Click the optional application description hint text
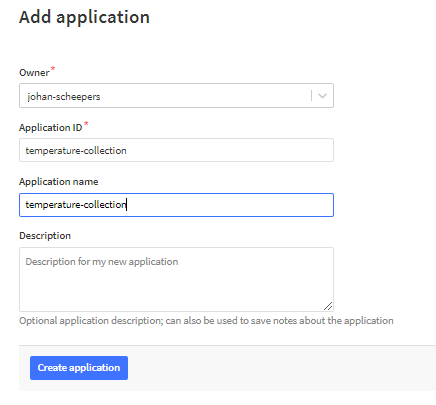 pyautogui.click(x=206, y=321)
